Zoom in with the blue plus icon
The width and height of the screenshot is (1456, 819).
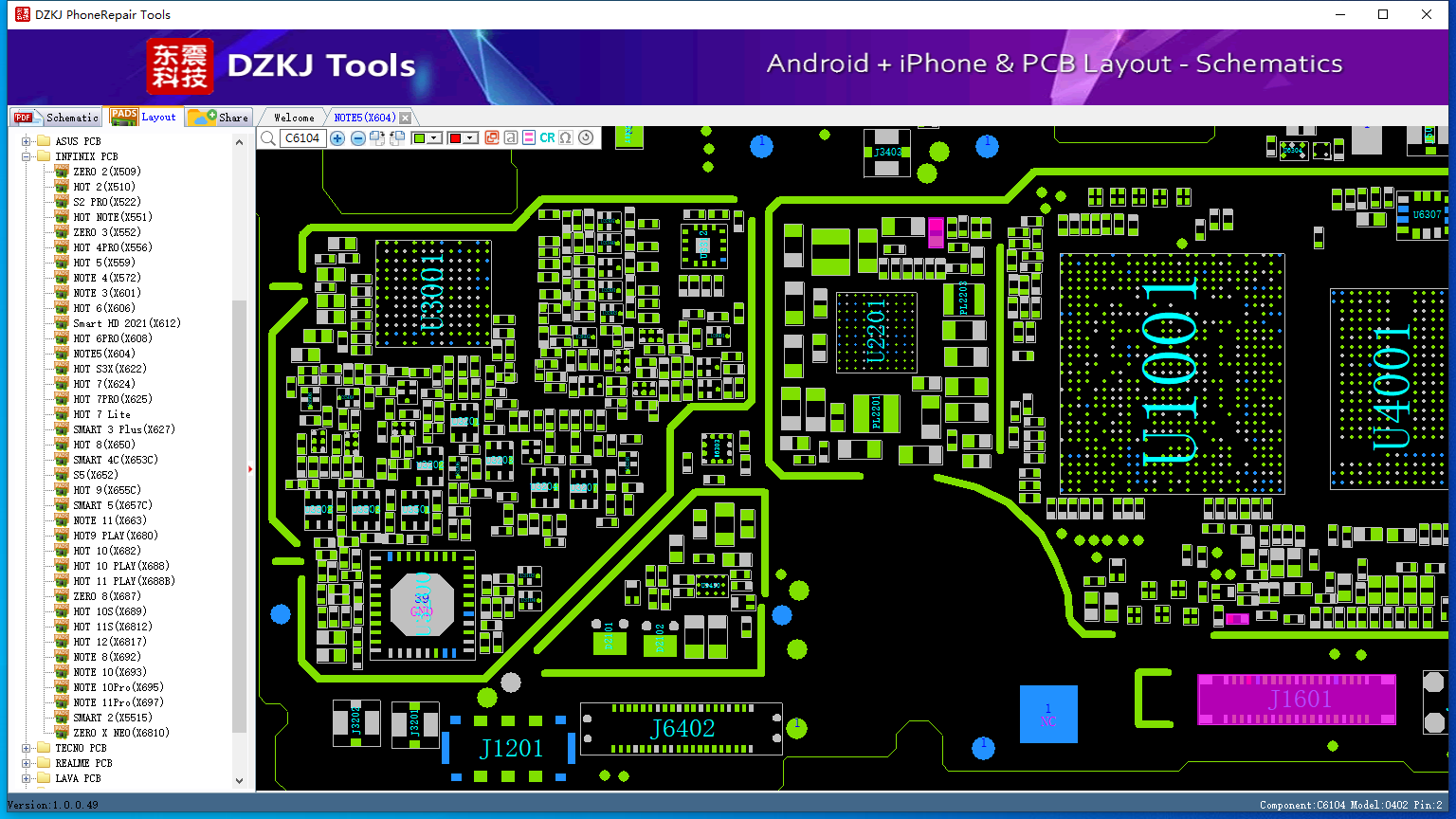(x=337, y=138)
